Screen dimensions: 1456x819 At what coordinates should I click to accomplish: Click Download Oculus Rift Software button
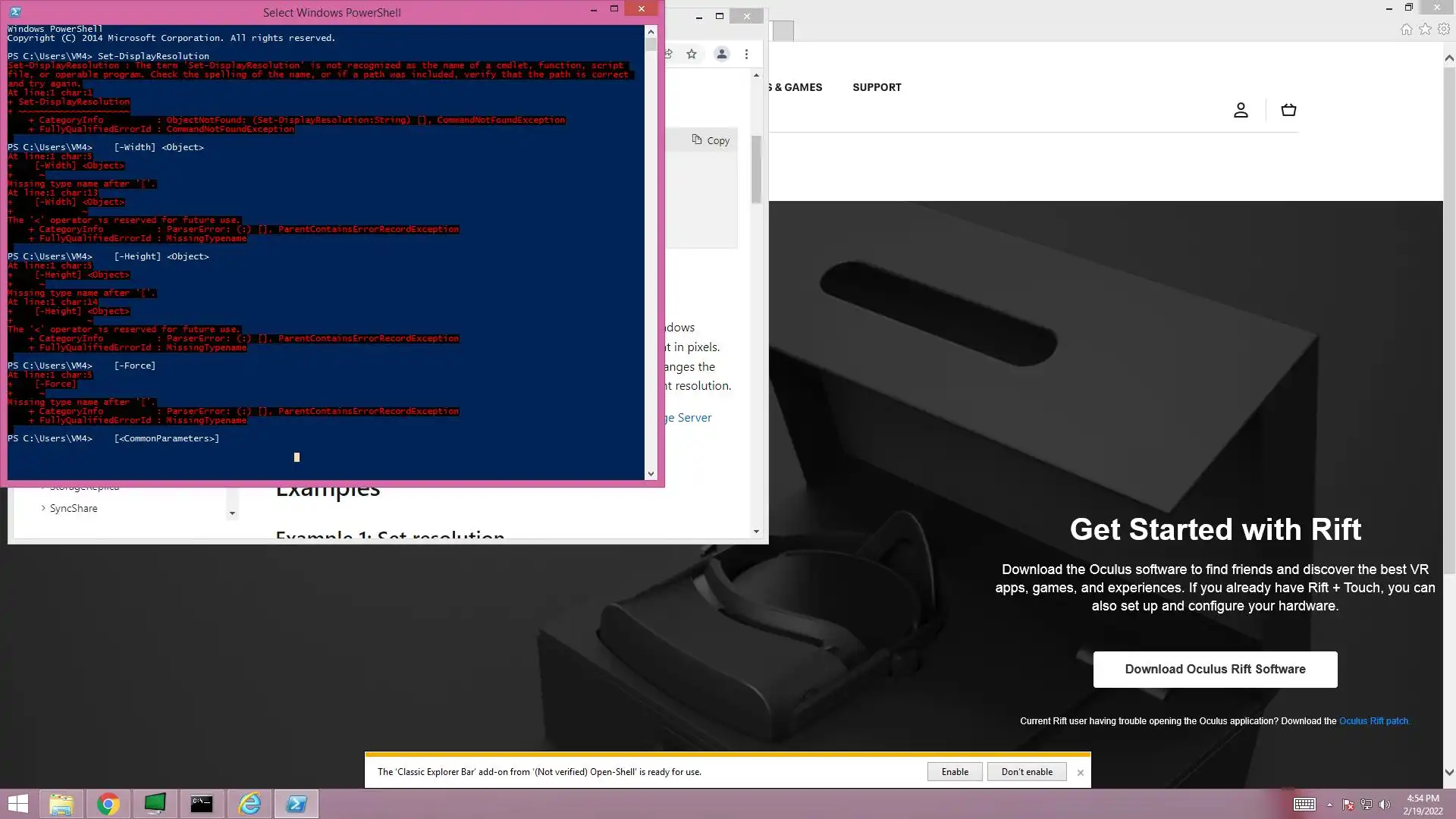(x=1215, y=669)
